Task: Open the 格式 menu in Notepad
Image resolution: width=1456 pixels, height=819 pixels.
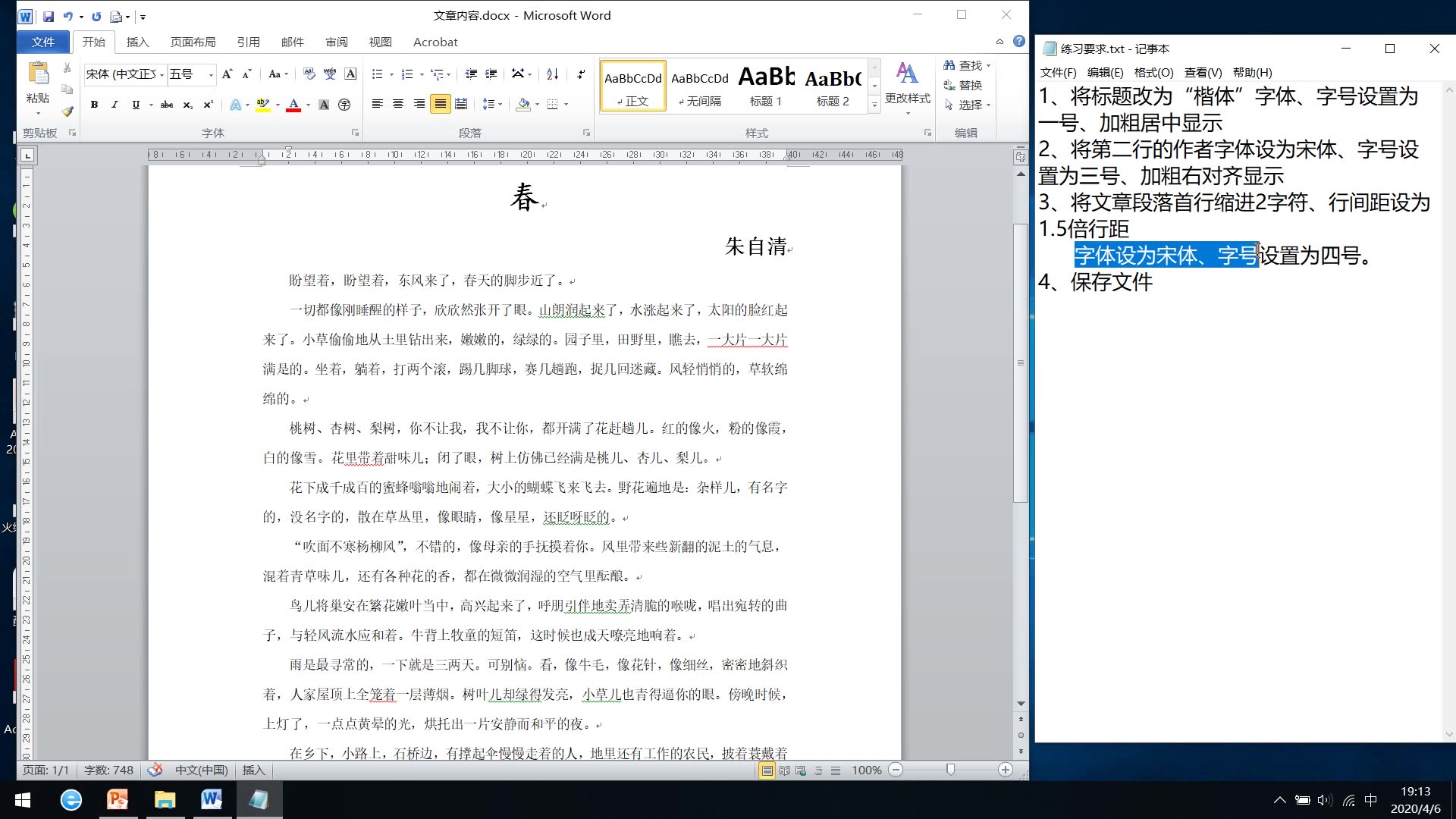Action: tap(1152, 73)
